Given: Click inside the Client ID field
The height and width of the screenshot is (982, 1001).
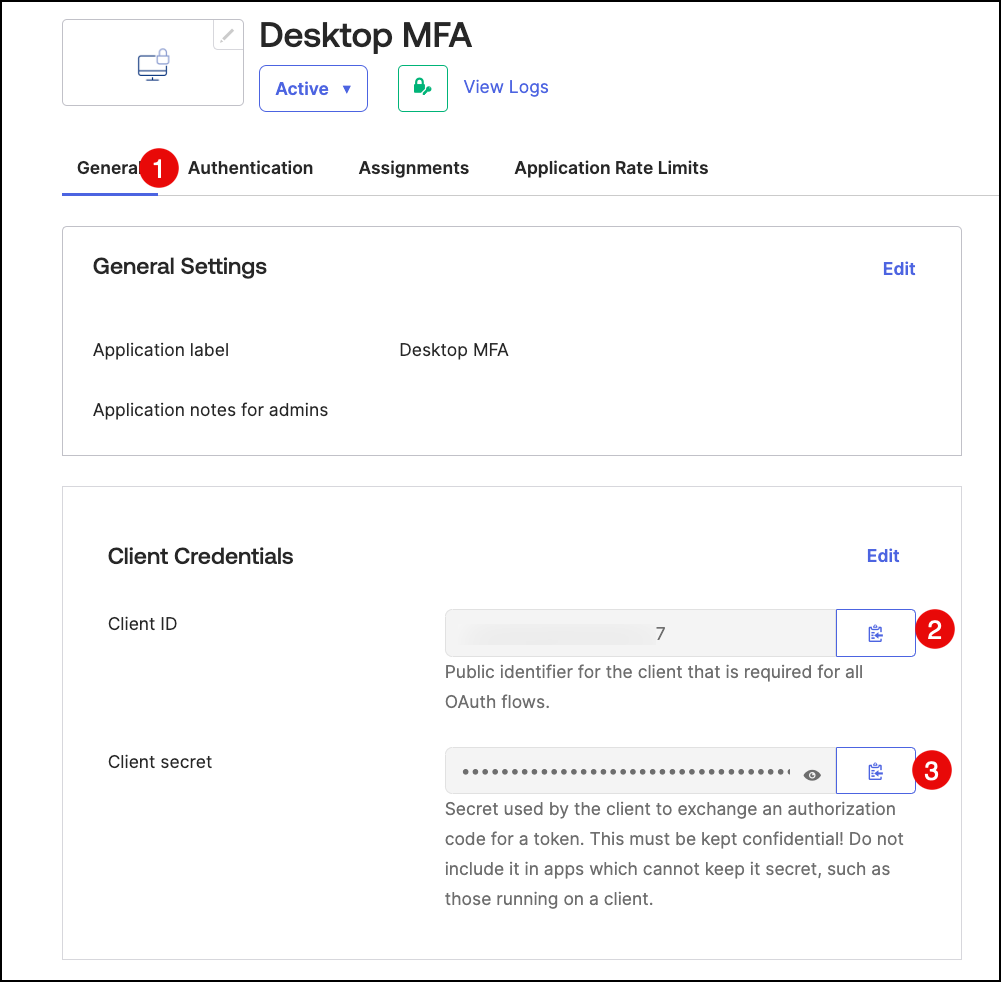Looking at the screenshot, I should (x=640, y=633).
